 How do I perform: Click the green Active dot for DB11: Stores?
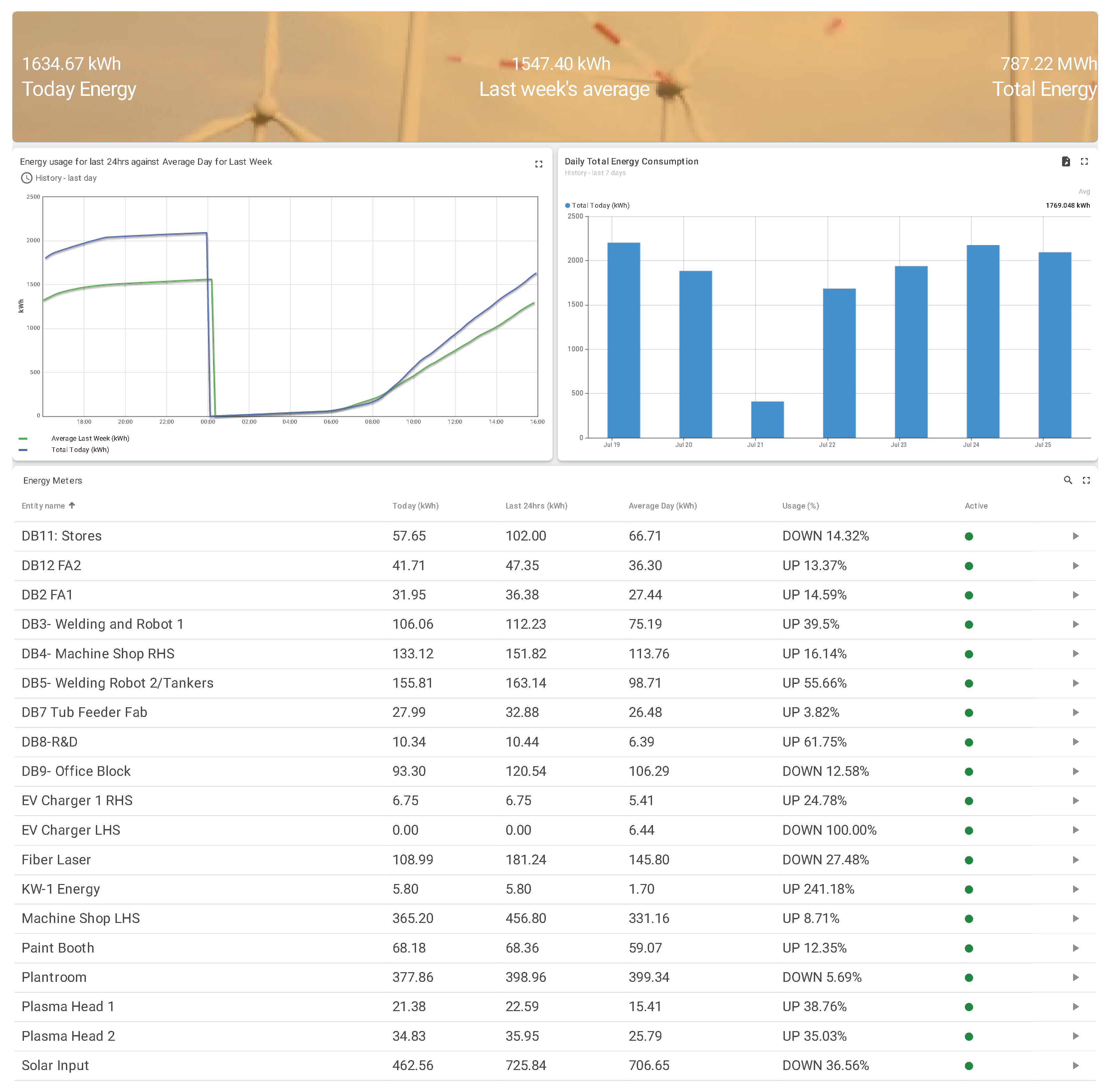tap(968, 536)
